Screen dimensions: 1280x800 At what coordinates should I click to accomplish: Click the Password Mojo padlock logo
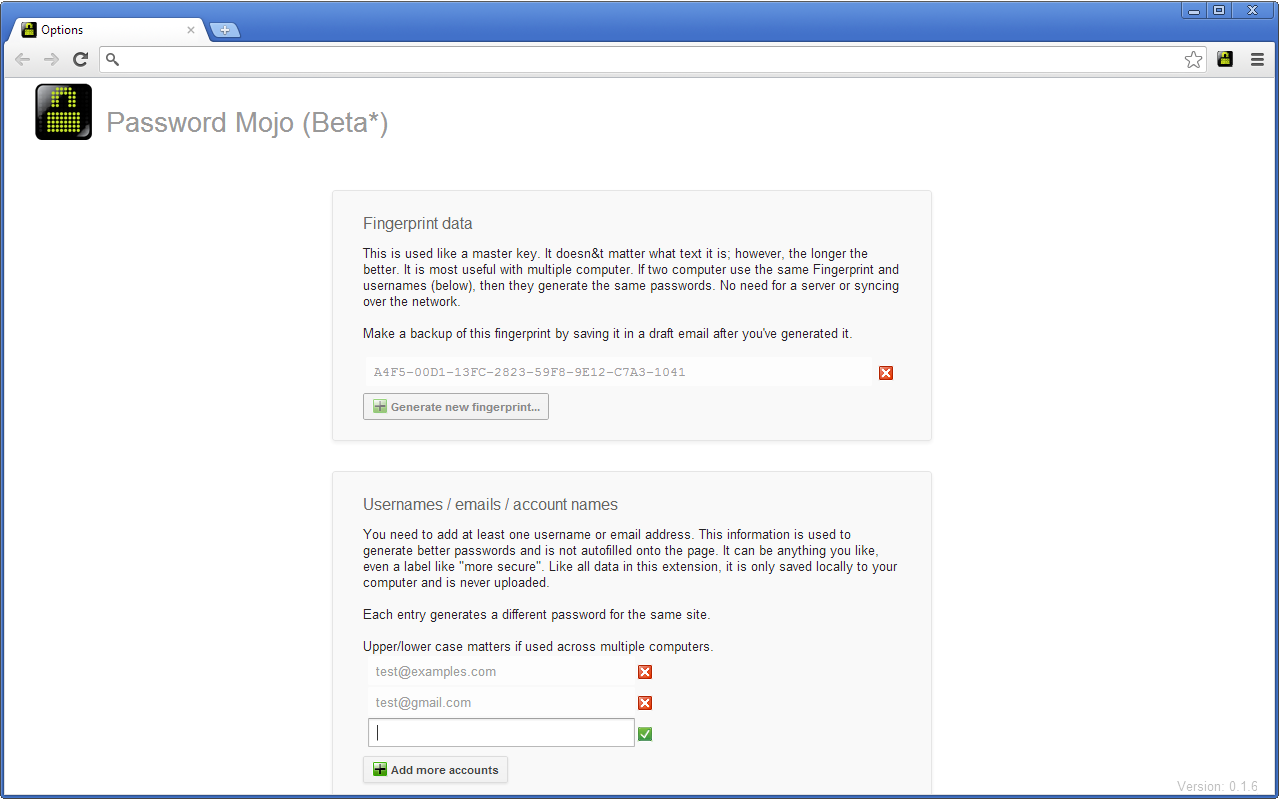click(x=64, y=111)
